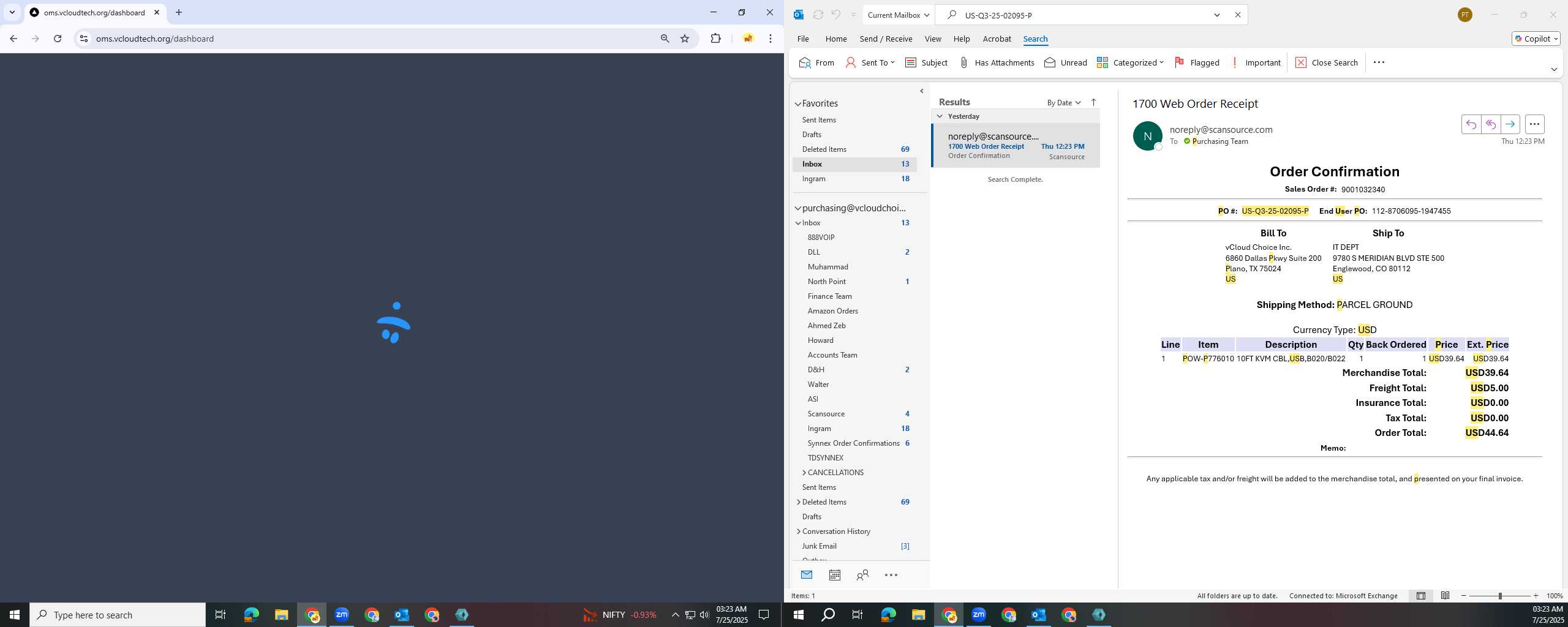
Task: Filter search results by Important
Action: coord(1255,62)
